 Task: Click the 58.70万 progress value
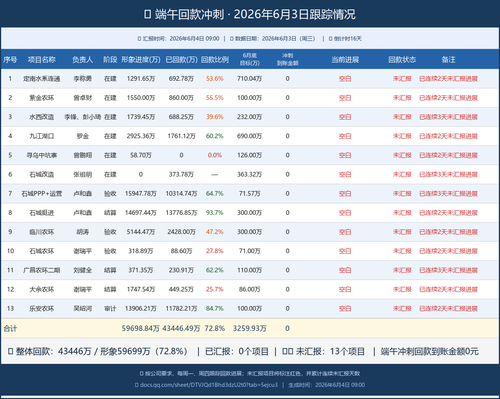(x=141, y=155)
